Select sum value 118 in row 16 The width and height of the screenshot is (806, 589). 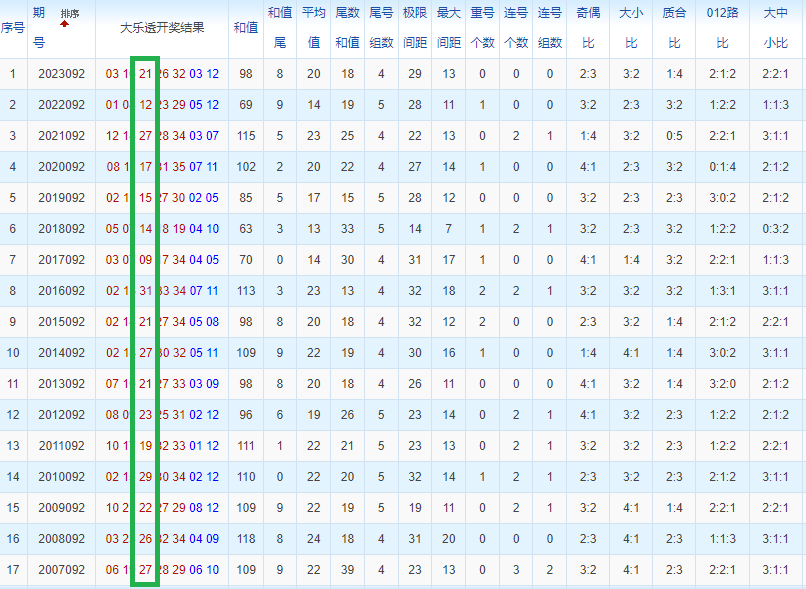pos(246,539)
